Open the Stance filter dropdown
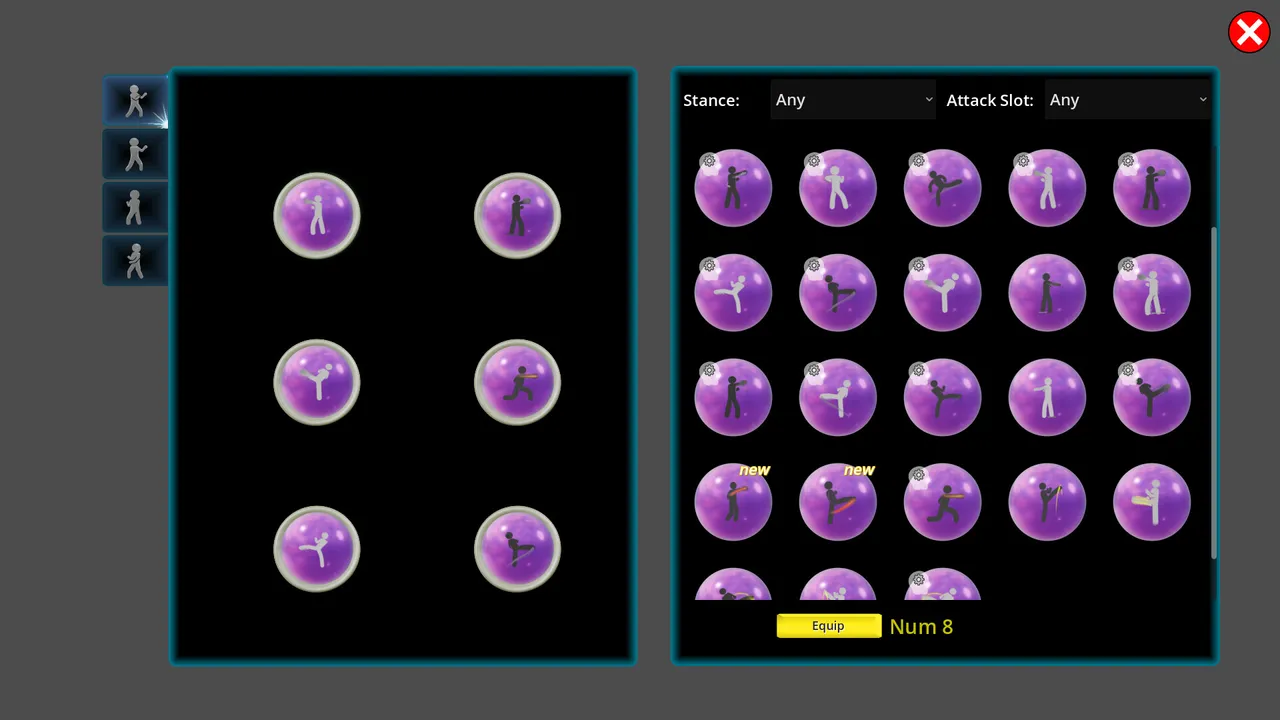 (853, 100)
